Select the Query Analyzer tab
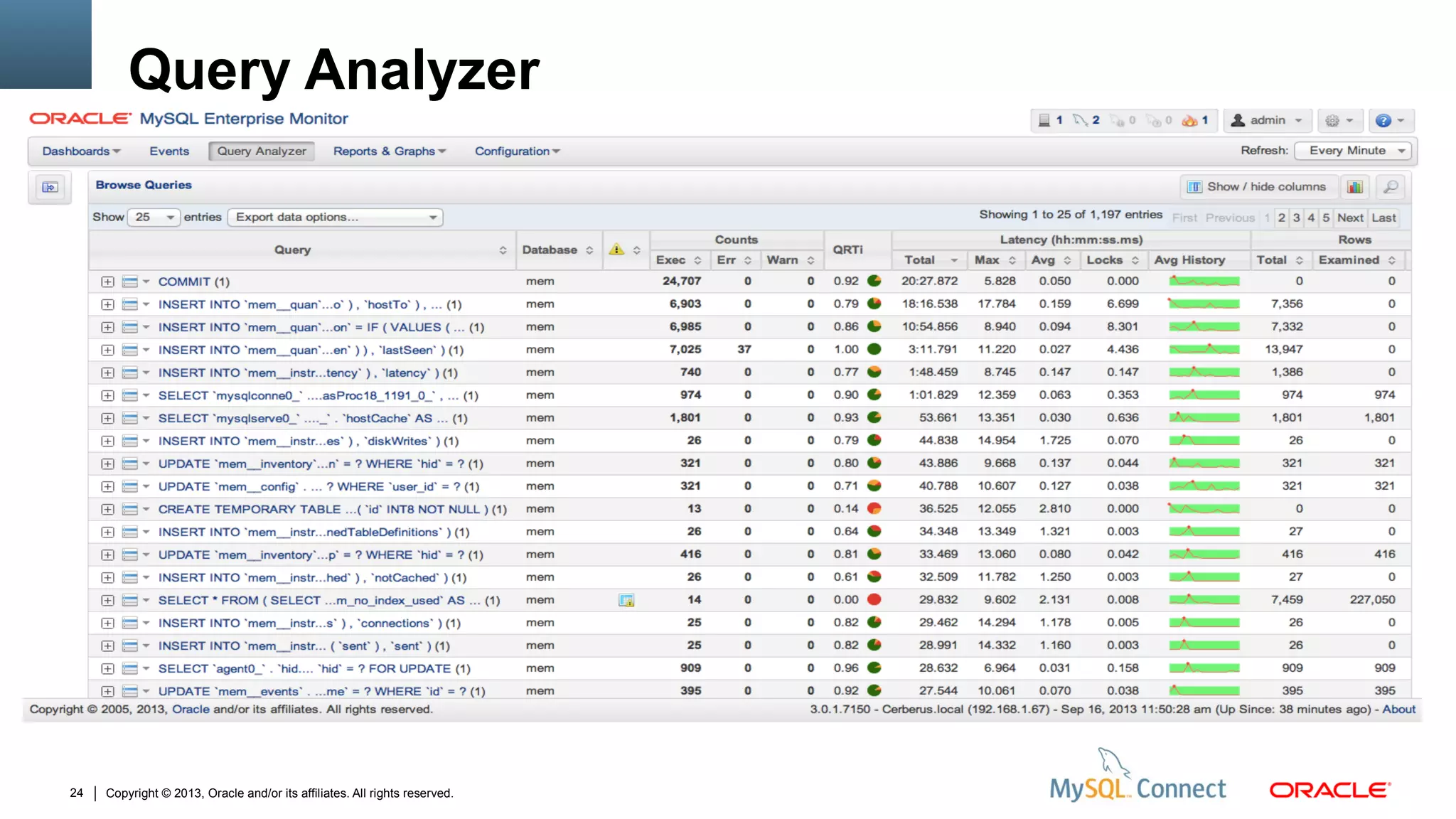The height and width of the screenshot is (819, 1456). (262, 151)
